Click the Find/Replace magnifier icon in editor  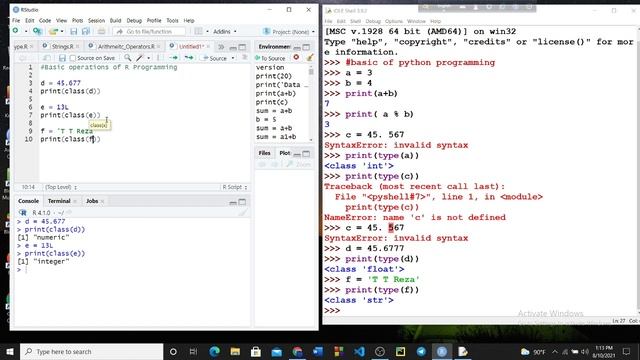[128, 58]
